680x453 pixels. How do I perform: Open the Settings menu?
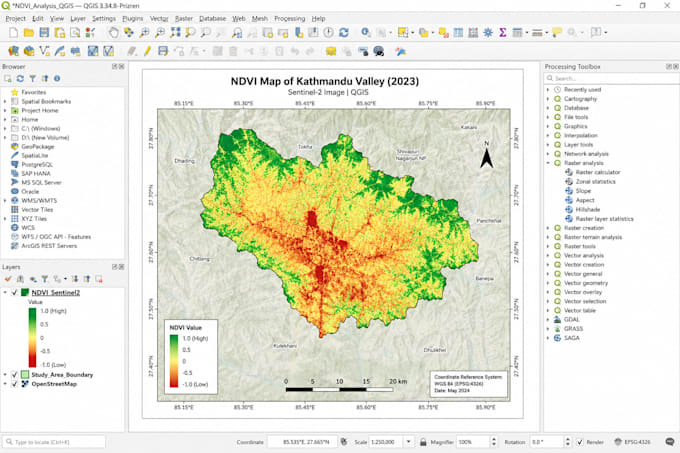(x=104, y=19)
